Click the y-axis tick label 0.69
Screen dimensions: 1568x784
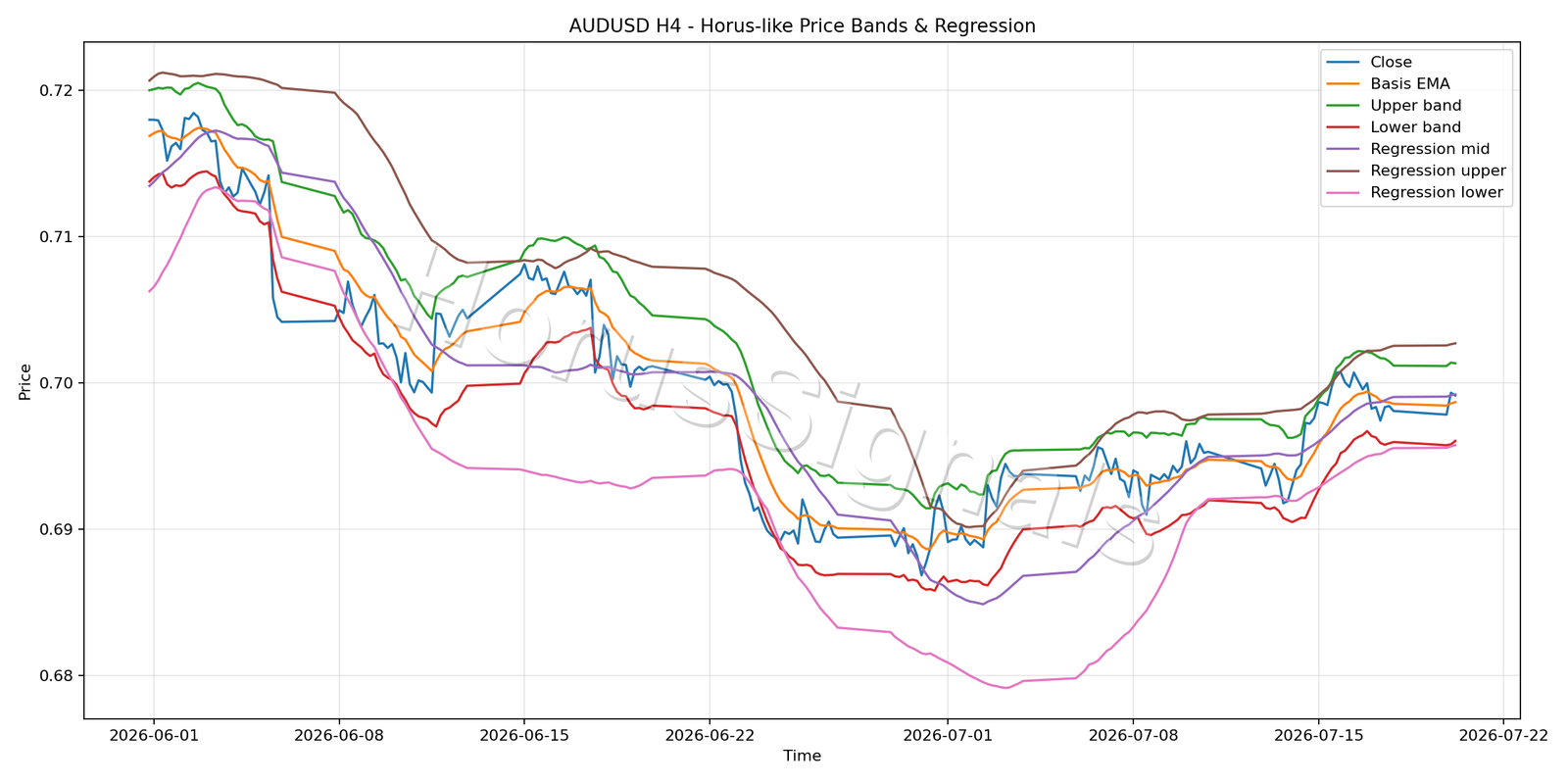(56, 529)
